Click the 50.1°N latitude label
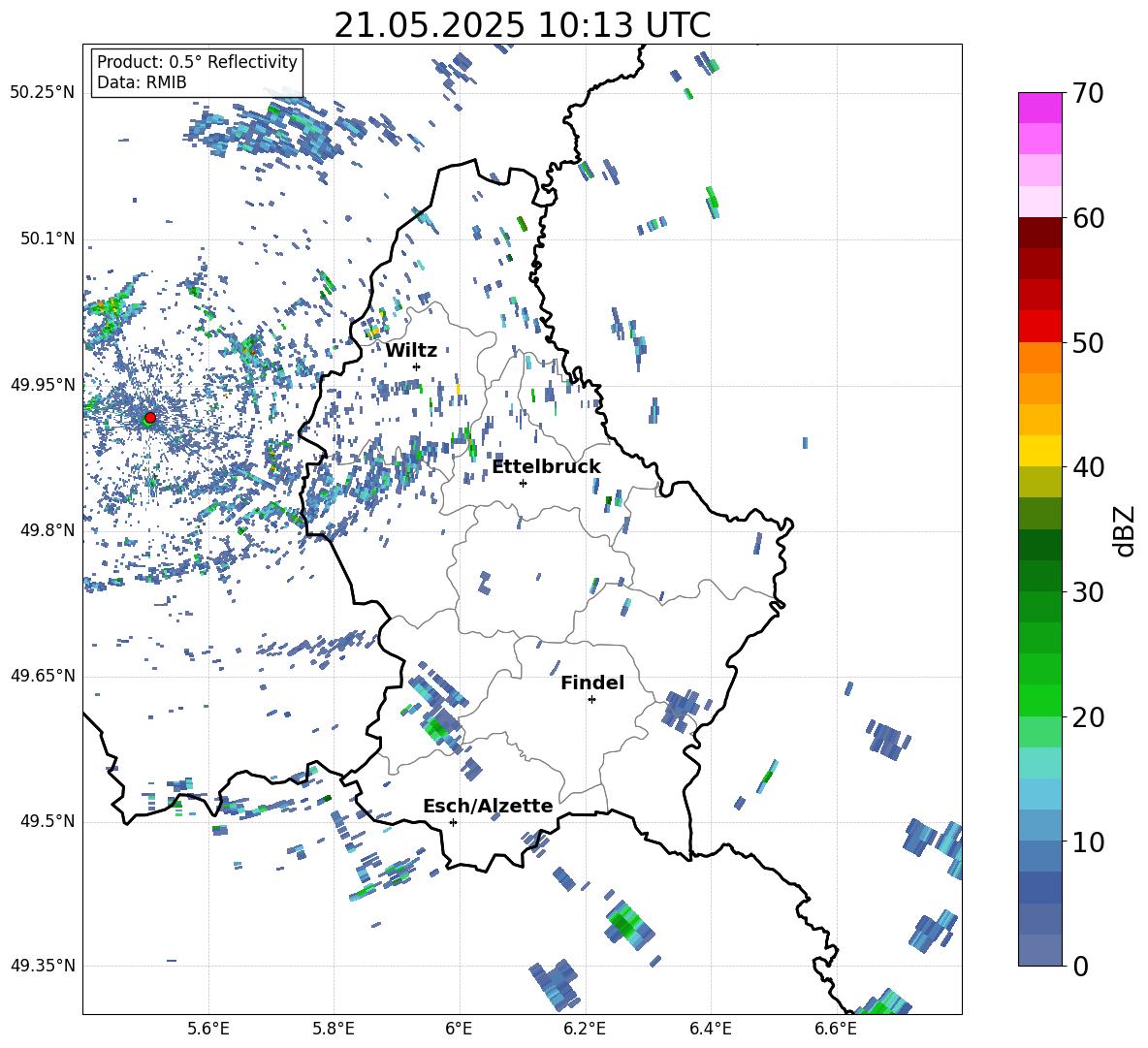1148x1048 pixels. [48, 238]
